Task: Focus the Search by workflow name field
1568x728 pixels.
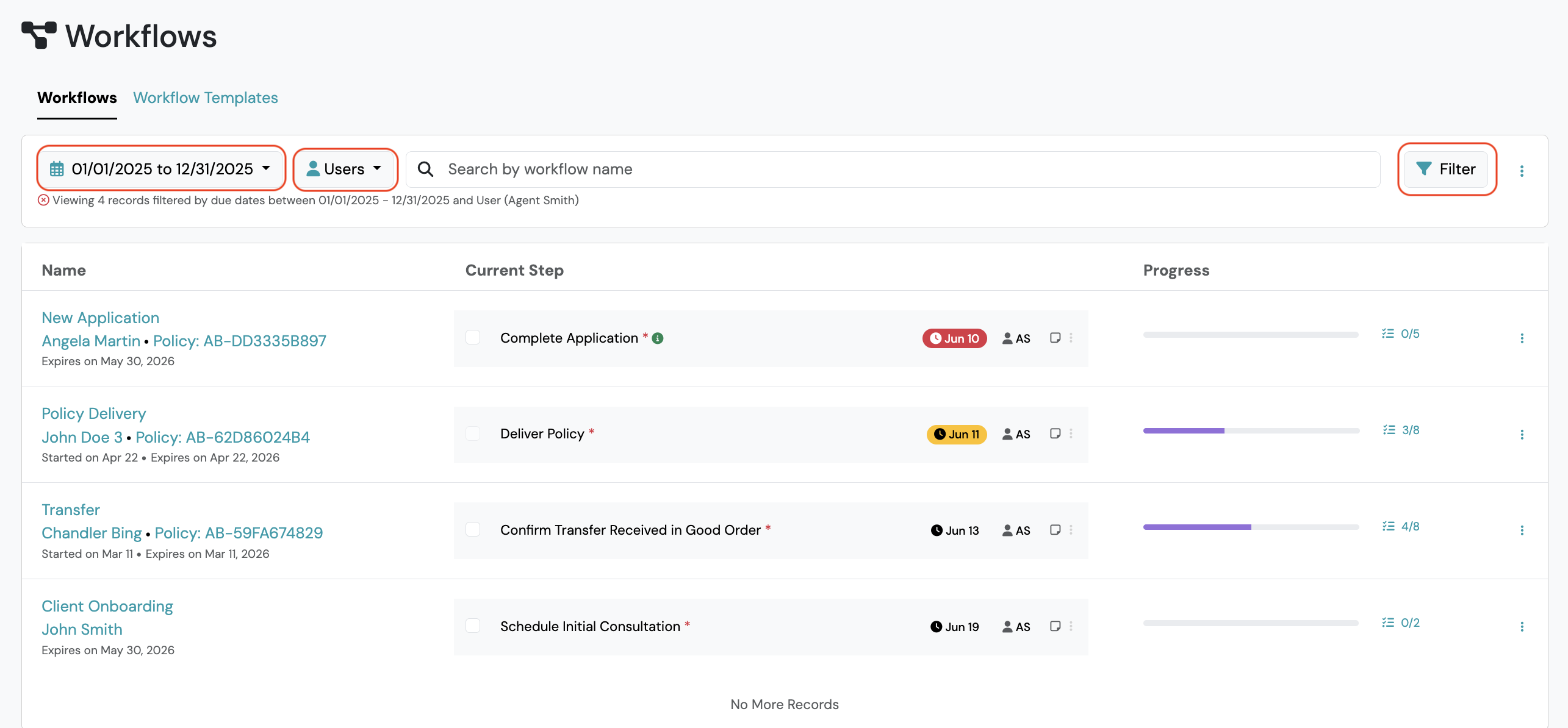Action: point(893,169)
